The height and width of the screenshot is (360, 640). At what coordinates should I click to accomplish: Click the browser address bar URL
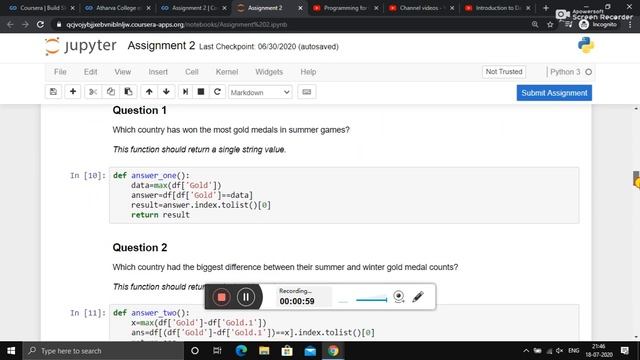click(x=176, y=24)
